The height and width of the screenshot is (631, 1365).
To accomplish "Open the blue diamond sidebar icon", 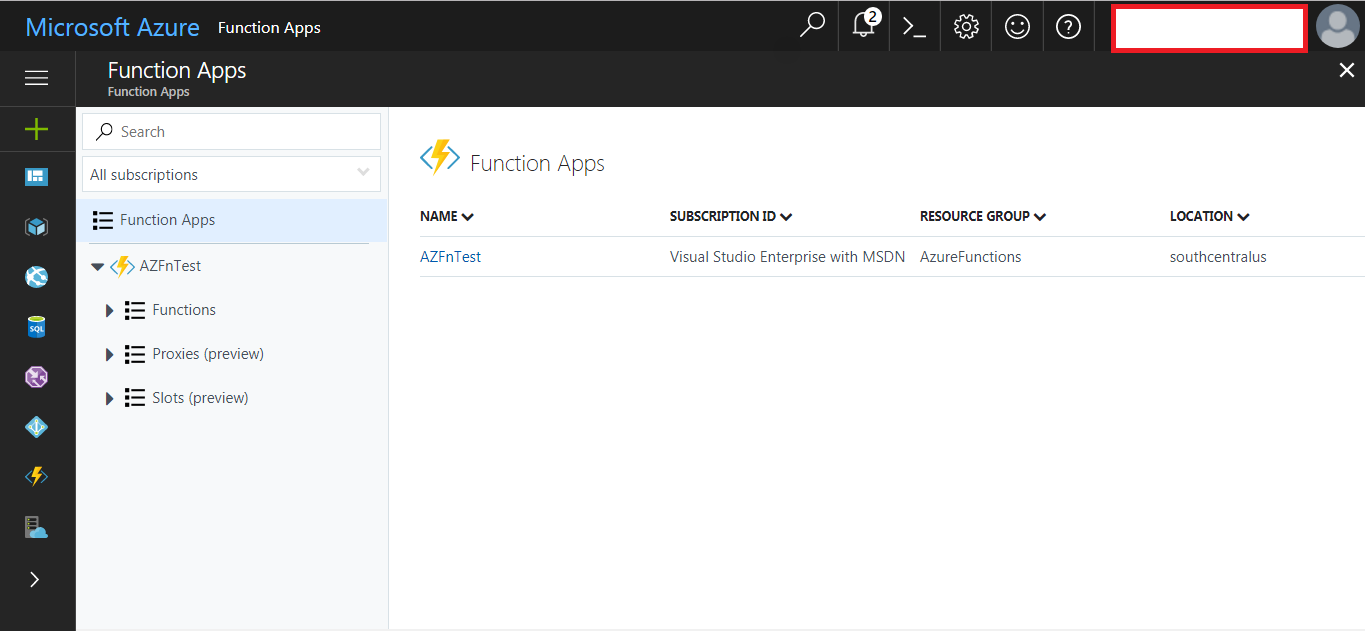I will click(x=37, y=427).
